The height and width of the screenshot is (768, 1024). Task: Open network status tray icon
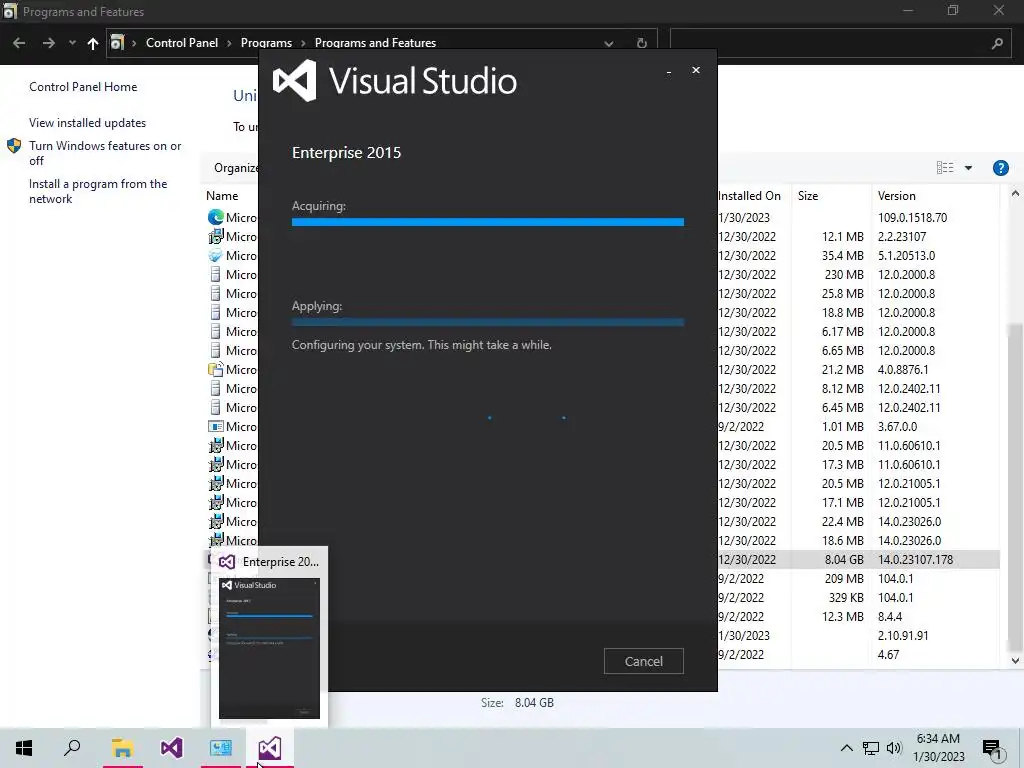pyautogui.click(x=871, y=748)
